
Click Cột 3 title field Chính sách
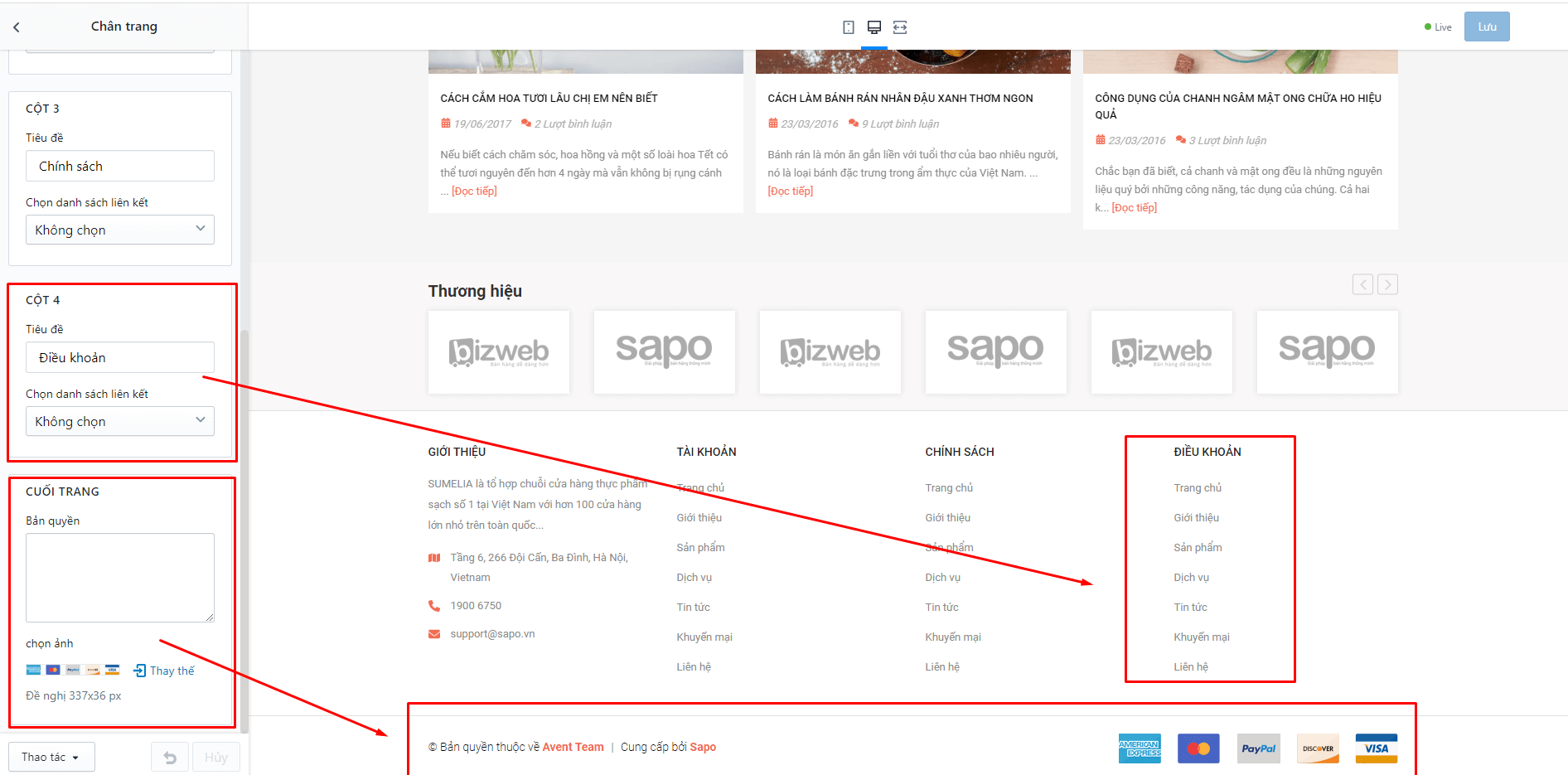tap(120, 166)
